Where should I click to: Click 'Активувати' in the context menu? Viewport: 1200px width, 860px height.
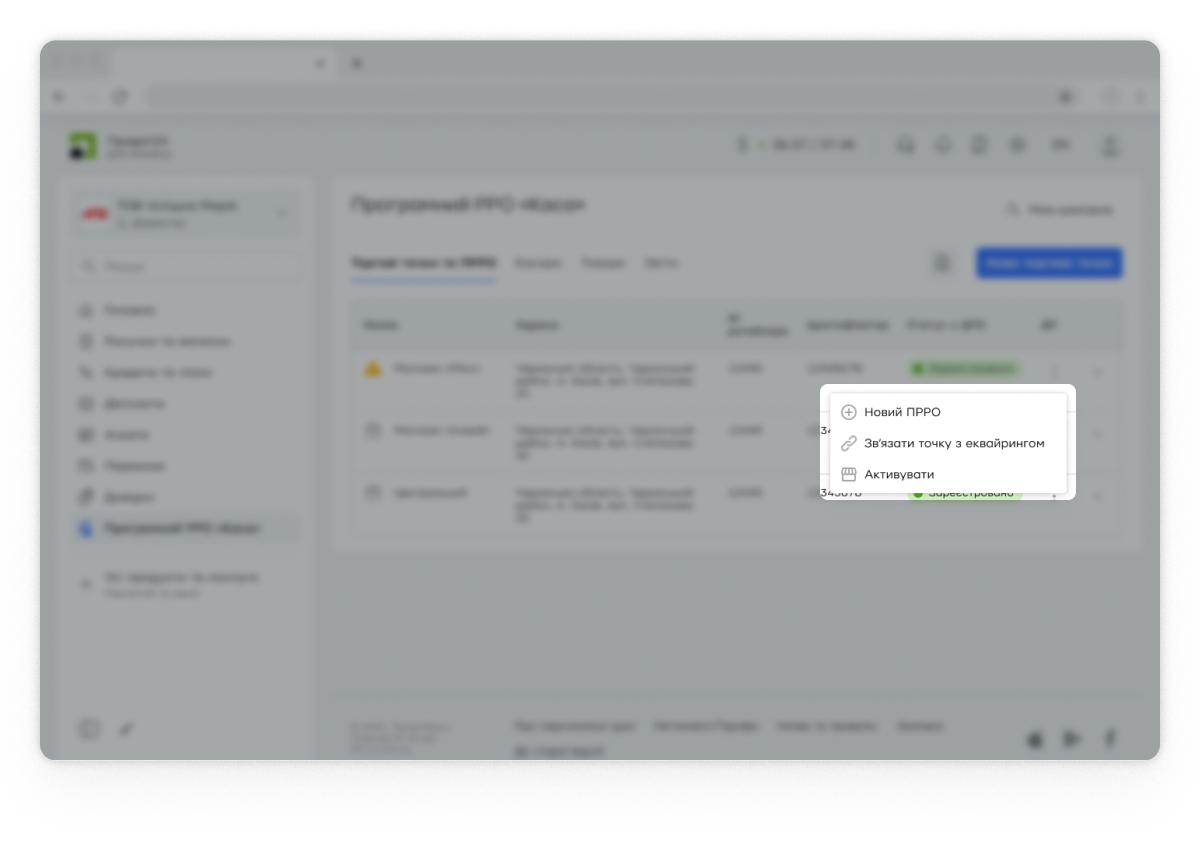898,474
